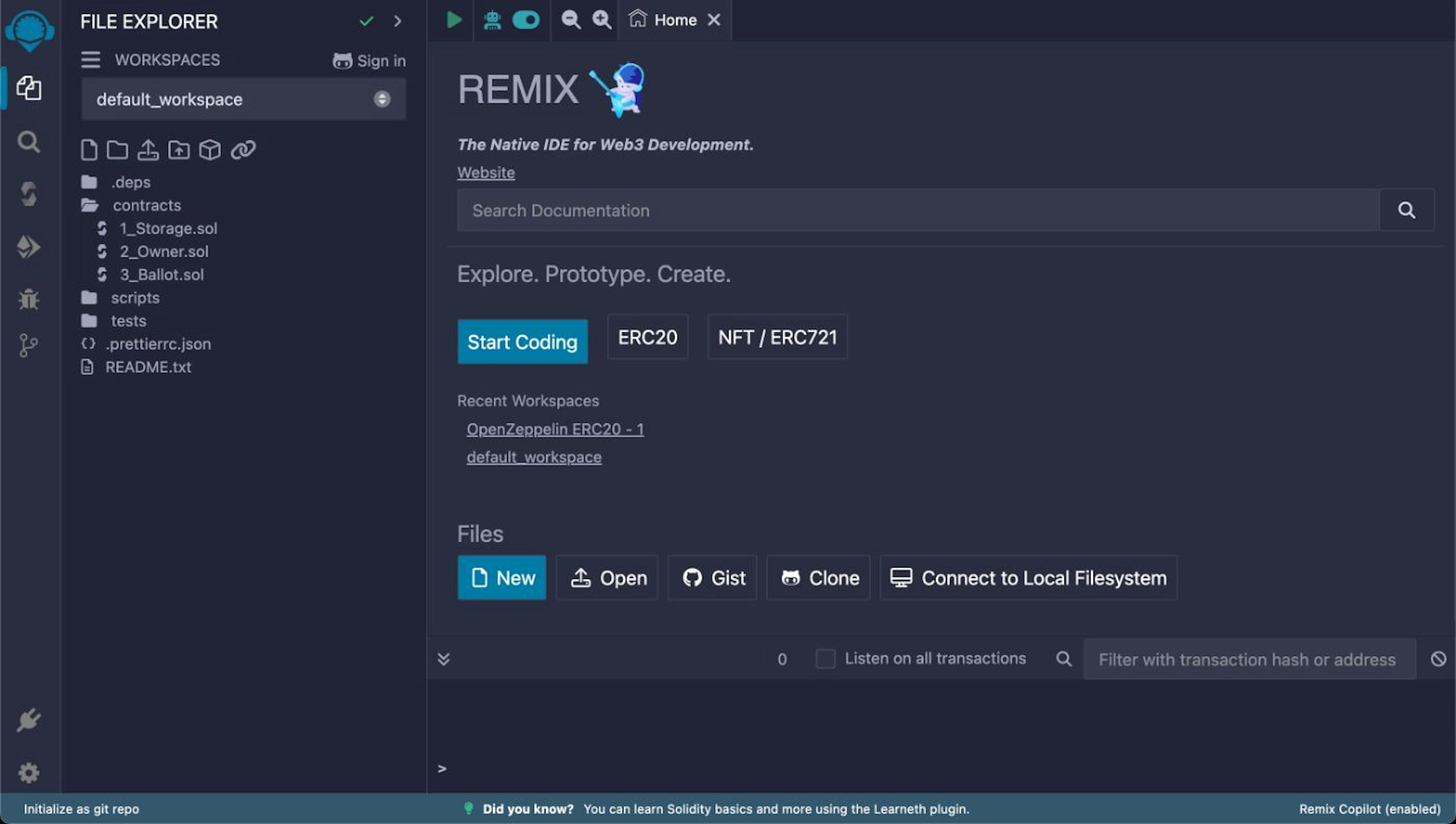The width and height of the screenshot is (1456, 824).
Task: Click the create new folder icon
Action: [x=117, y=150]
